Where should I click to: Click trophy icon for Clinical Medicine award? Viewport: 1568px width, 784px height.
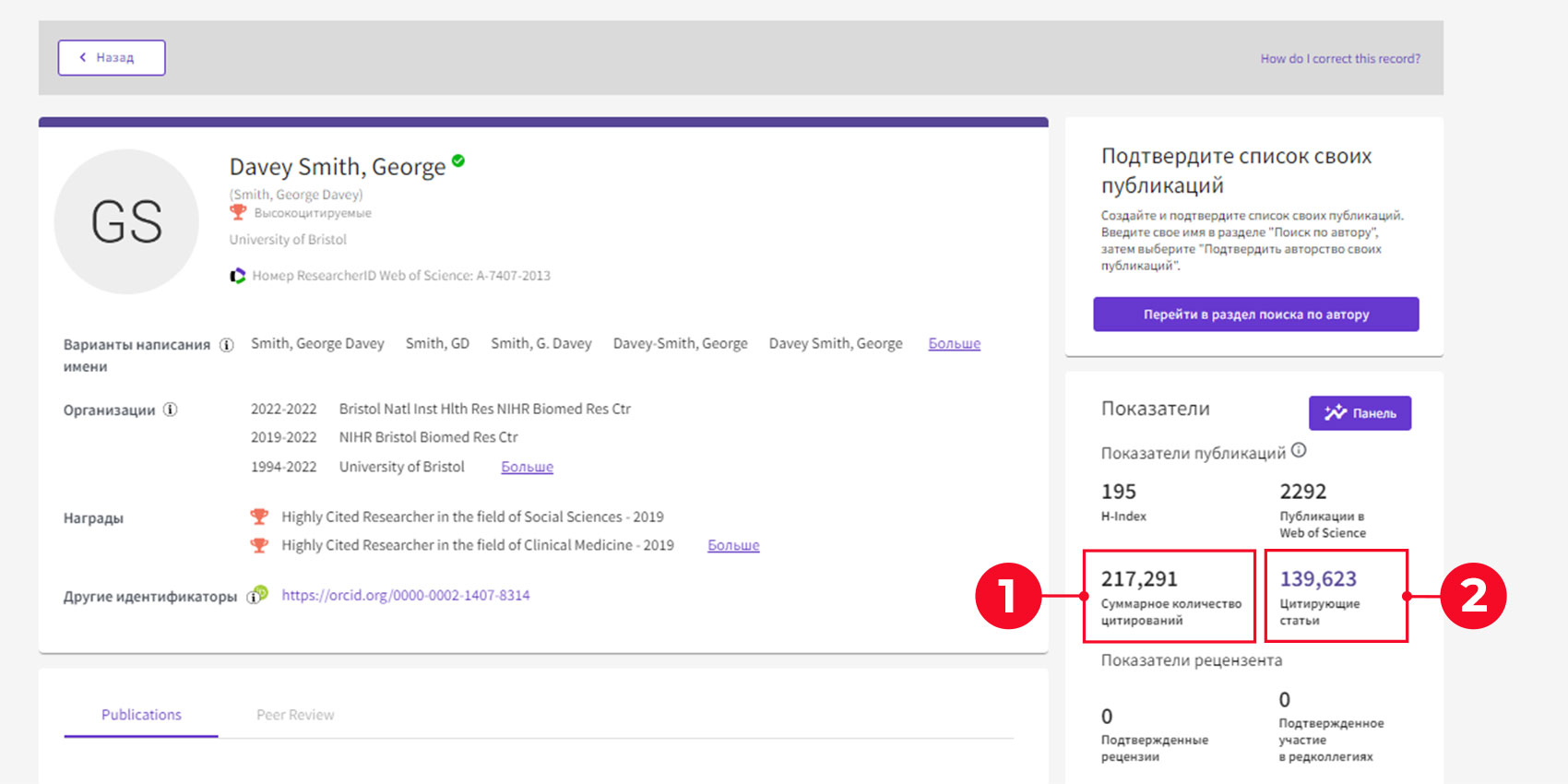259,545
